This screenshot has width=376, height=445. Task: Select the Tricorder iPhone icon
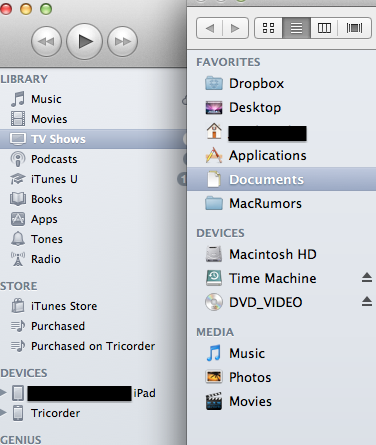tap(18, 413)
